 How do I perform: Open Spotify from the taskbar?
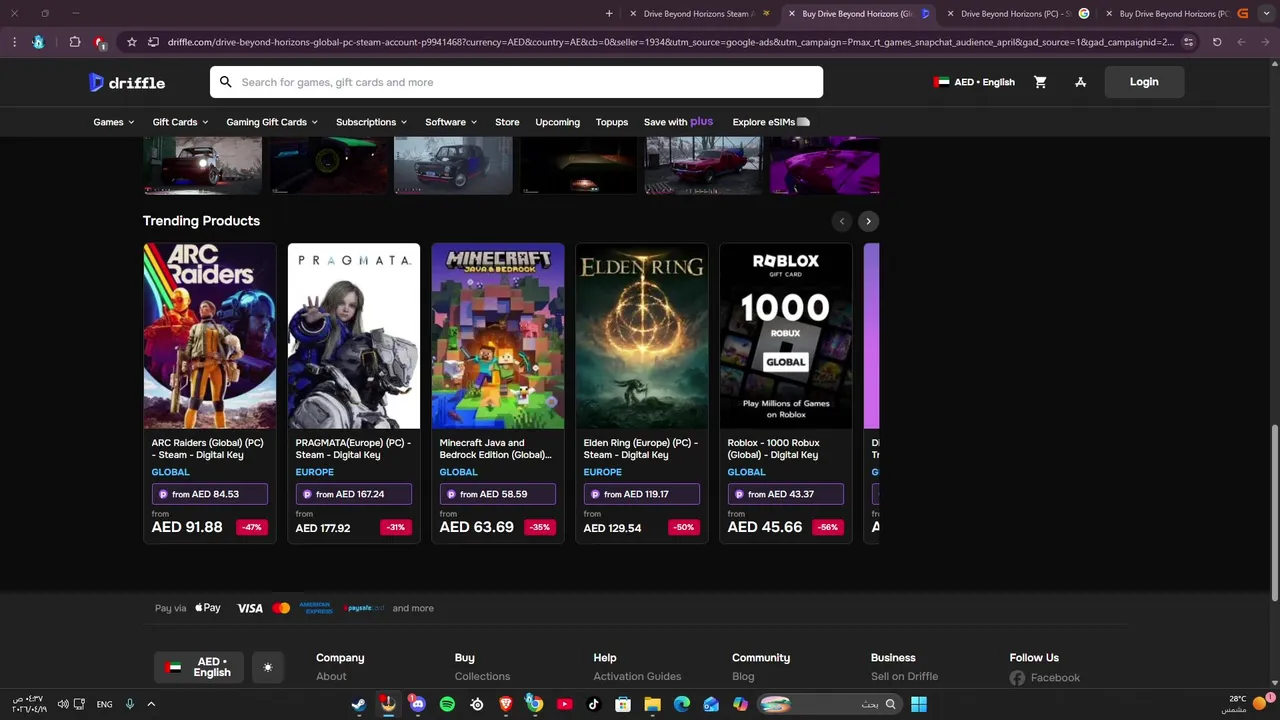[447, 704]
